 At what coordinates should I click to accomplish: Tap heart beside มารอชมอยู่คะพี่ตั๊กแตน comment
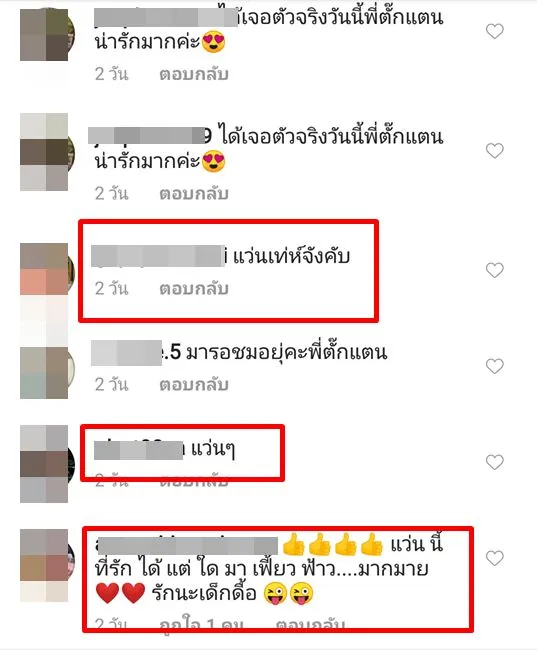(x=495, y=366)
